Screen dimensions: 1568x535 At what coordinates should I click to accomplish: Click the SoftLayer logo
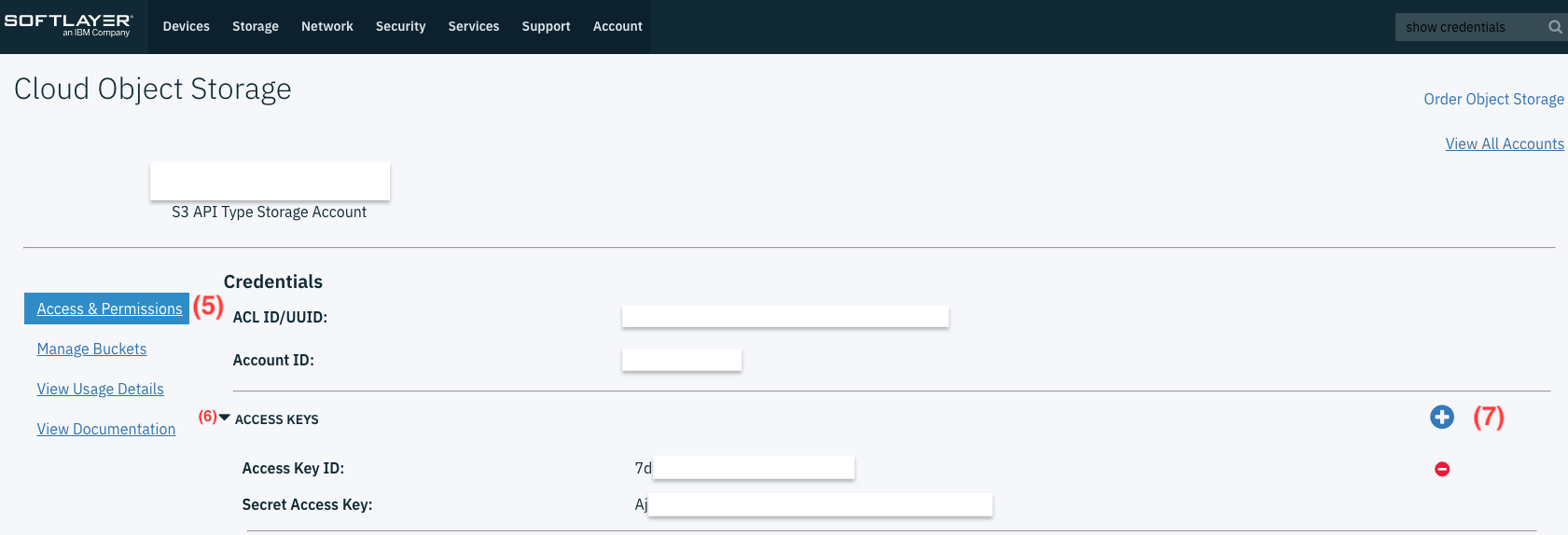coord(68,25)
